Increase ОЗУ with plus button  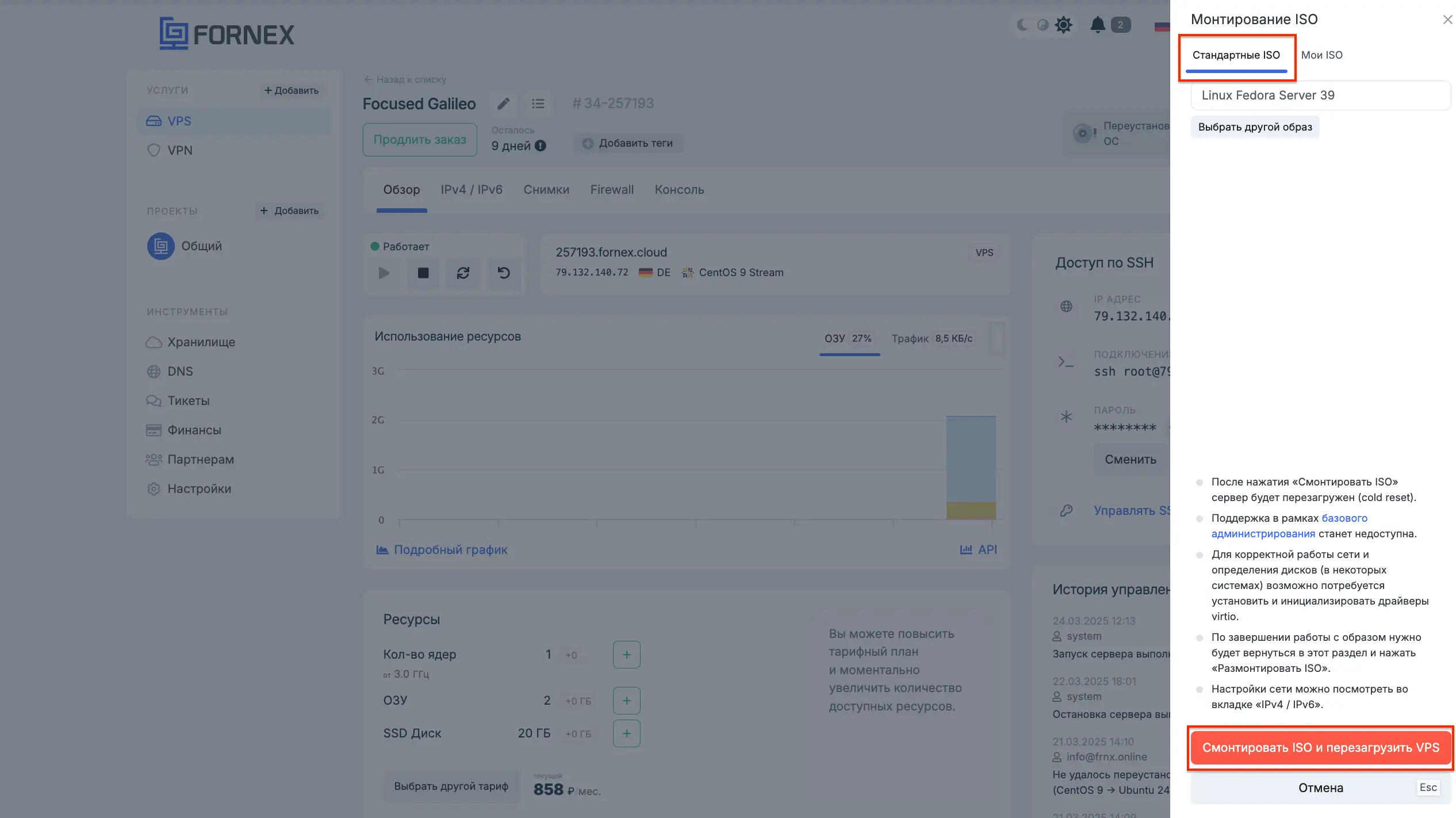pos(627,701)
